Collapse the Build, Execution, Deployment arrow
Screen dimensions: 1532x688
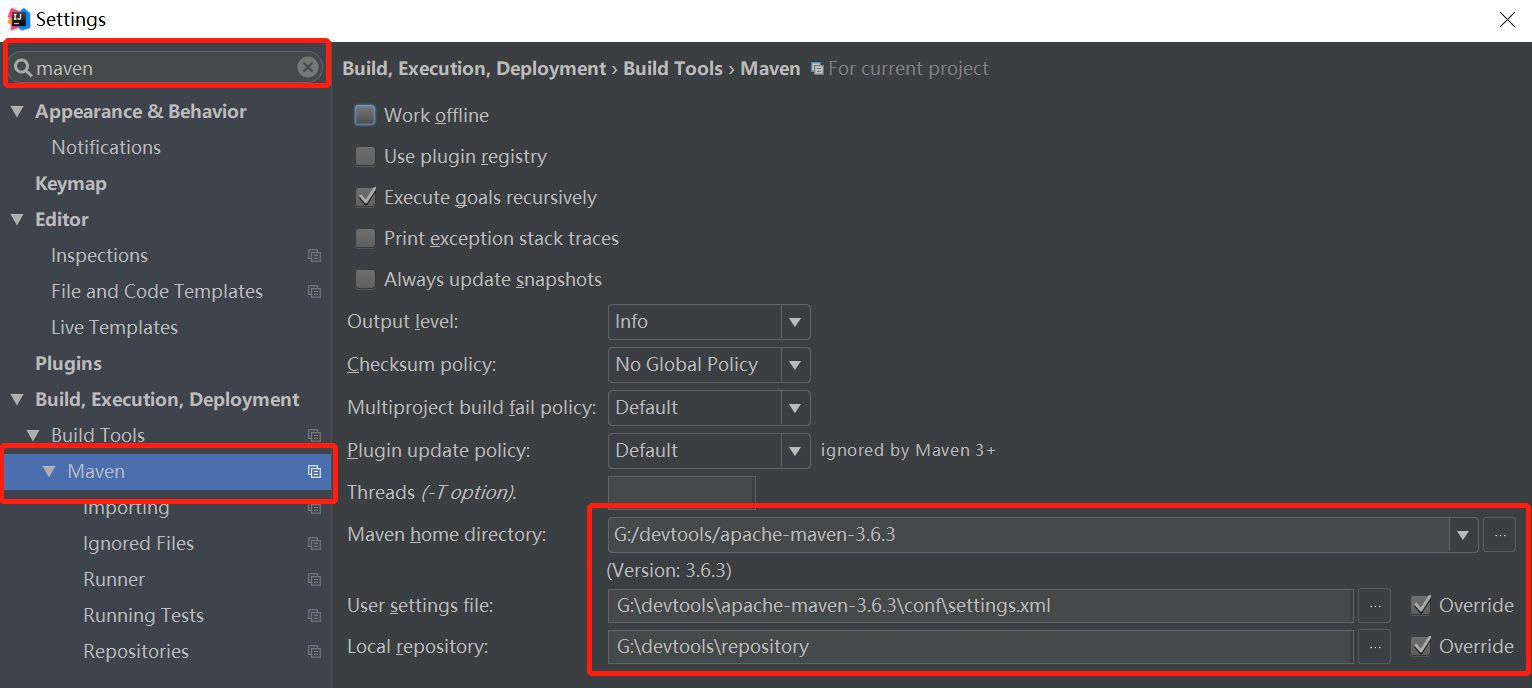point(17,400)
